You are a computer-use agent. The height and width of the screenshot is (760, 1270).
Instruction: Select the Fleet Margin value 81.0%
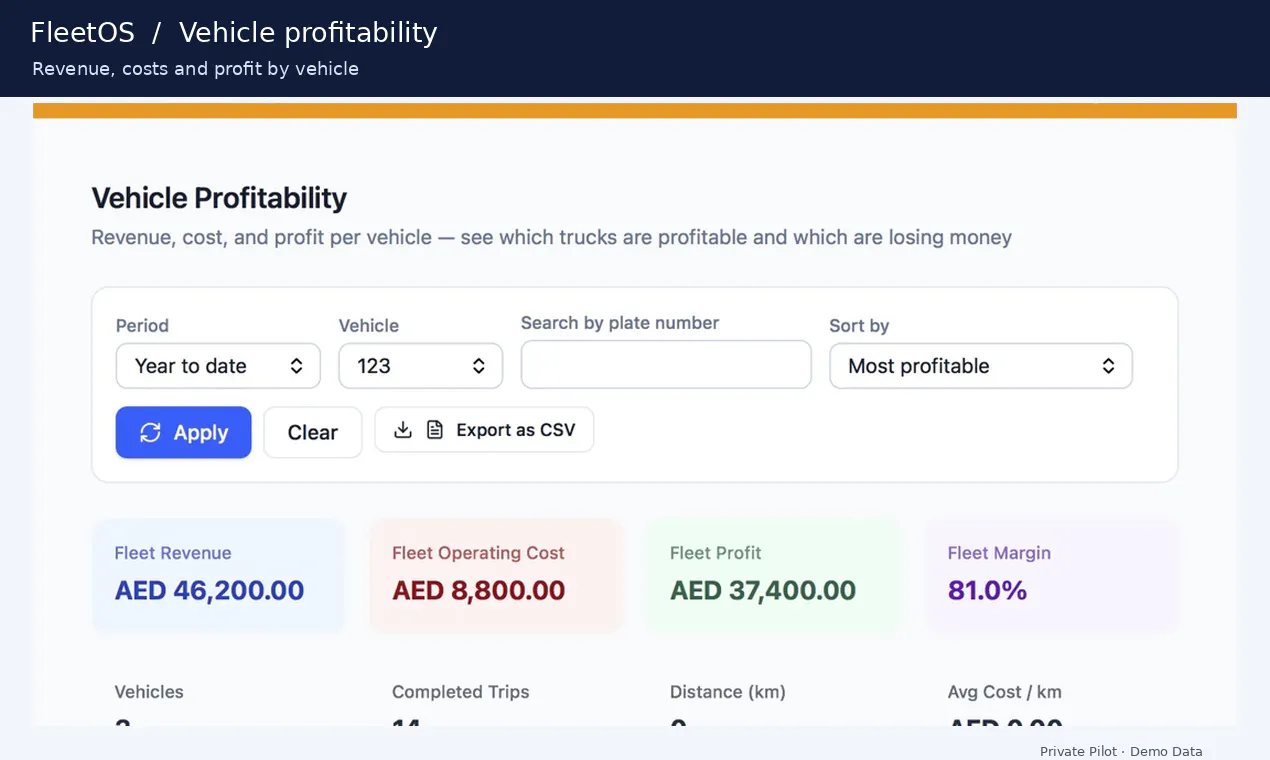(987, 590)
